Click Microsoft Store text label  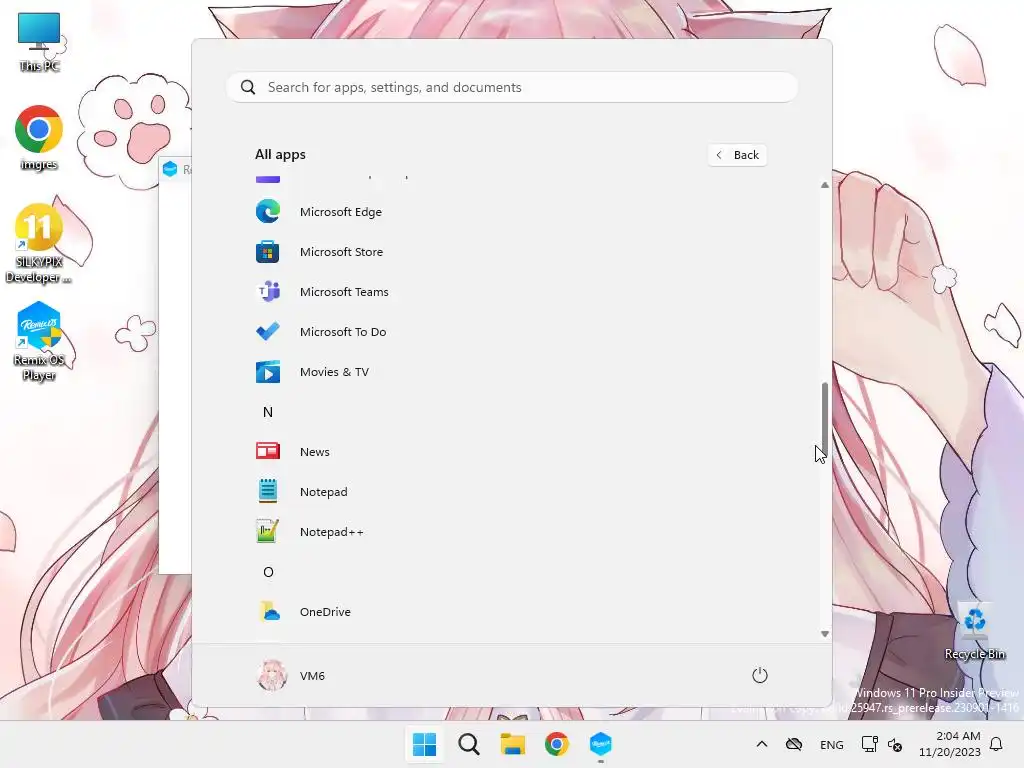coord(342,251)
